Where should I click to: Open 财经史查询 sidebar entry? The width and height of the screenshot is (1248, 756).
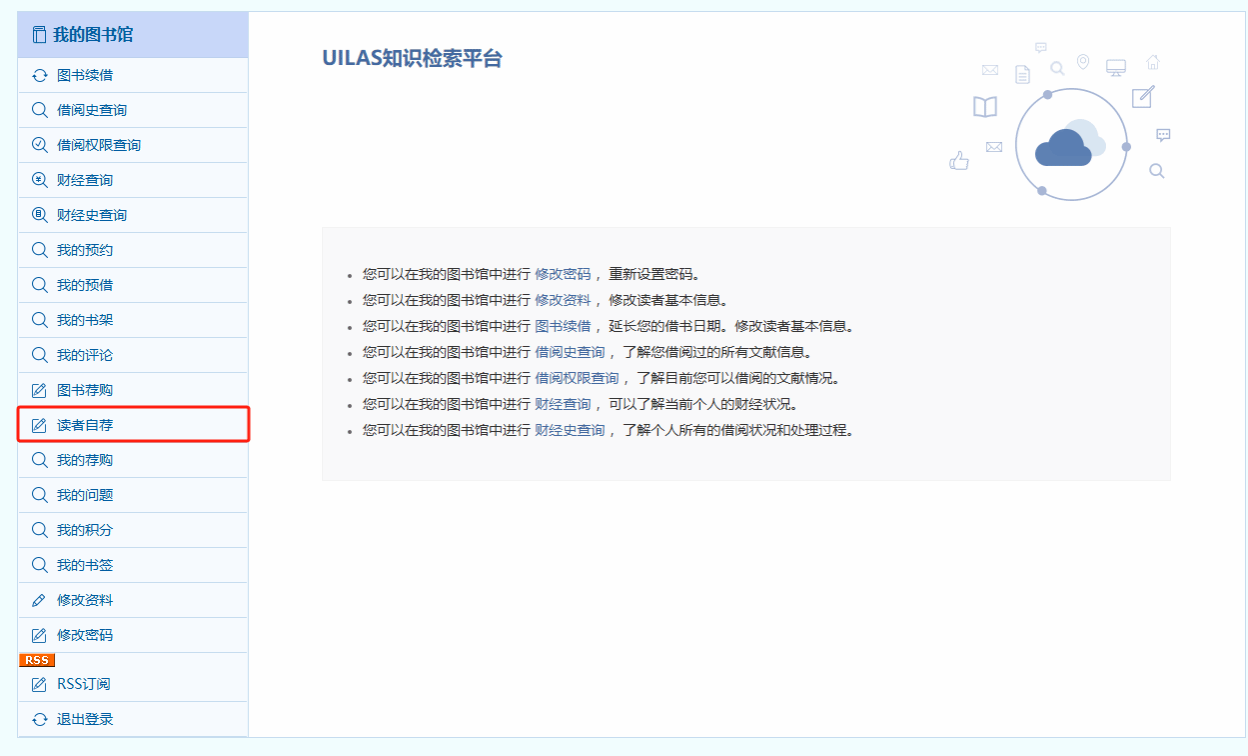(x=133, y=215)
